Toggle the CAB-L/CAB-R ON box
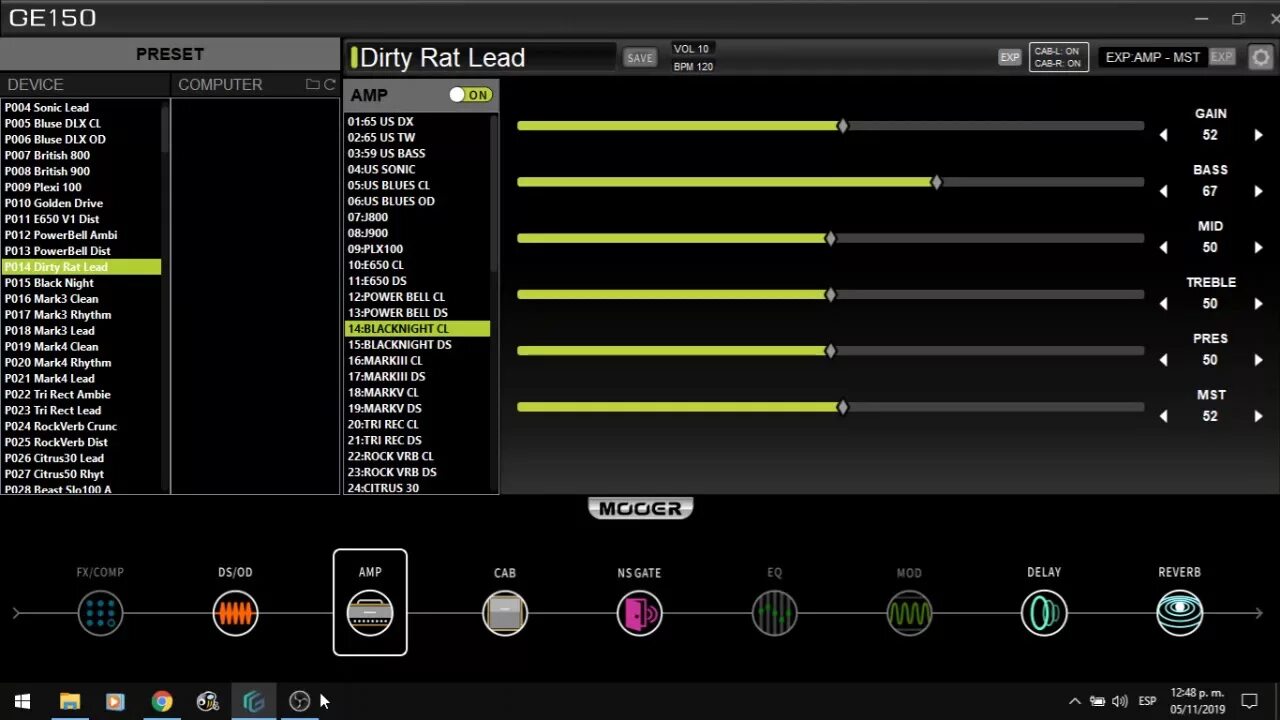This screenshot has width=1280, height=720. pos(1058,57)
